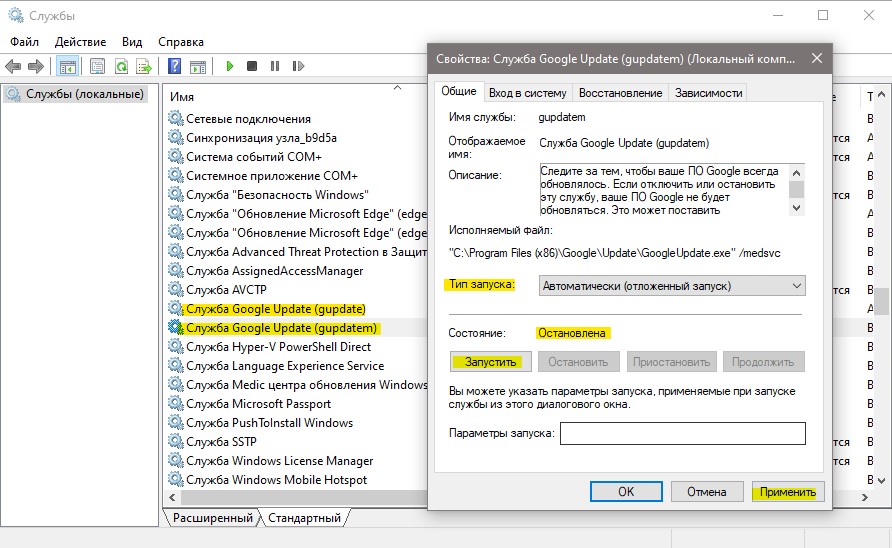Toggle the show/hide console tree icon
This screenshot has width=892, height=548.
[x=67, y=67]
